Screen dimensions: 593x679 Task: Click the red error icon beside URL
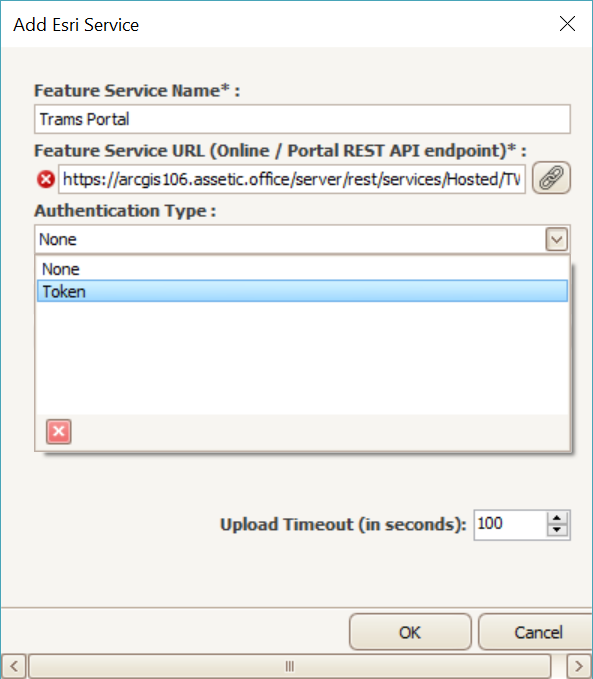45,179
